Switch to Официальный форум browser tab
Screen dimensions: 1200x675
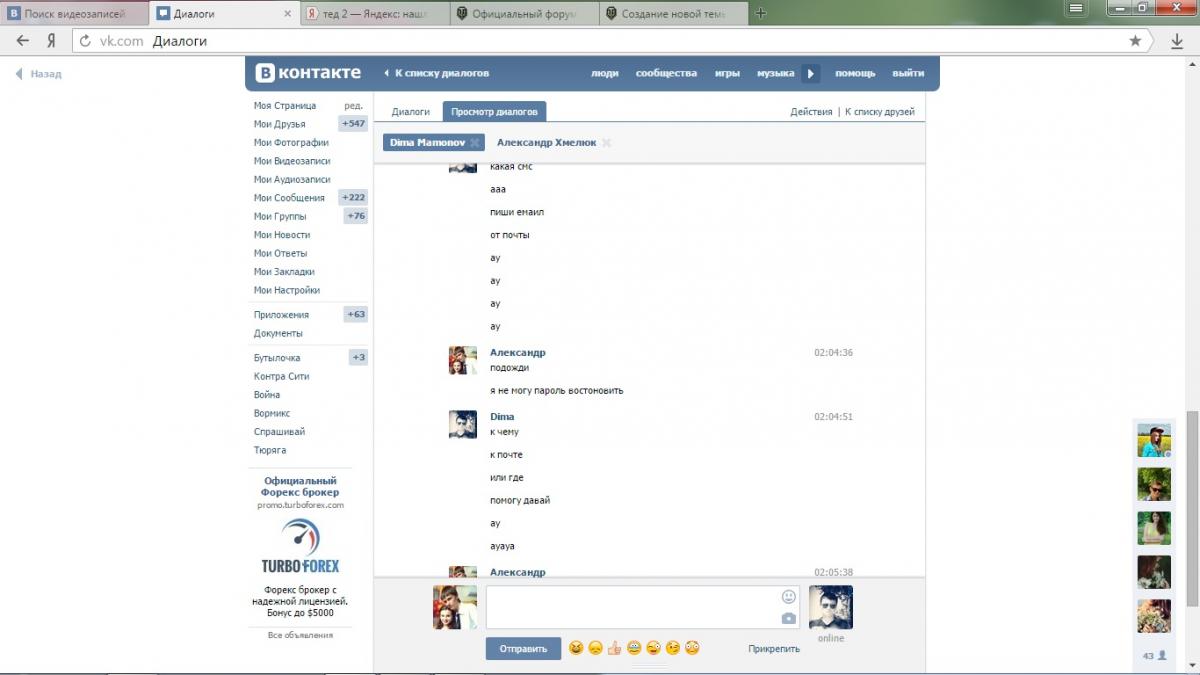[x=524, y=14]
